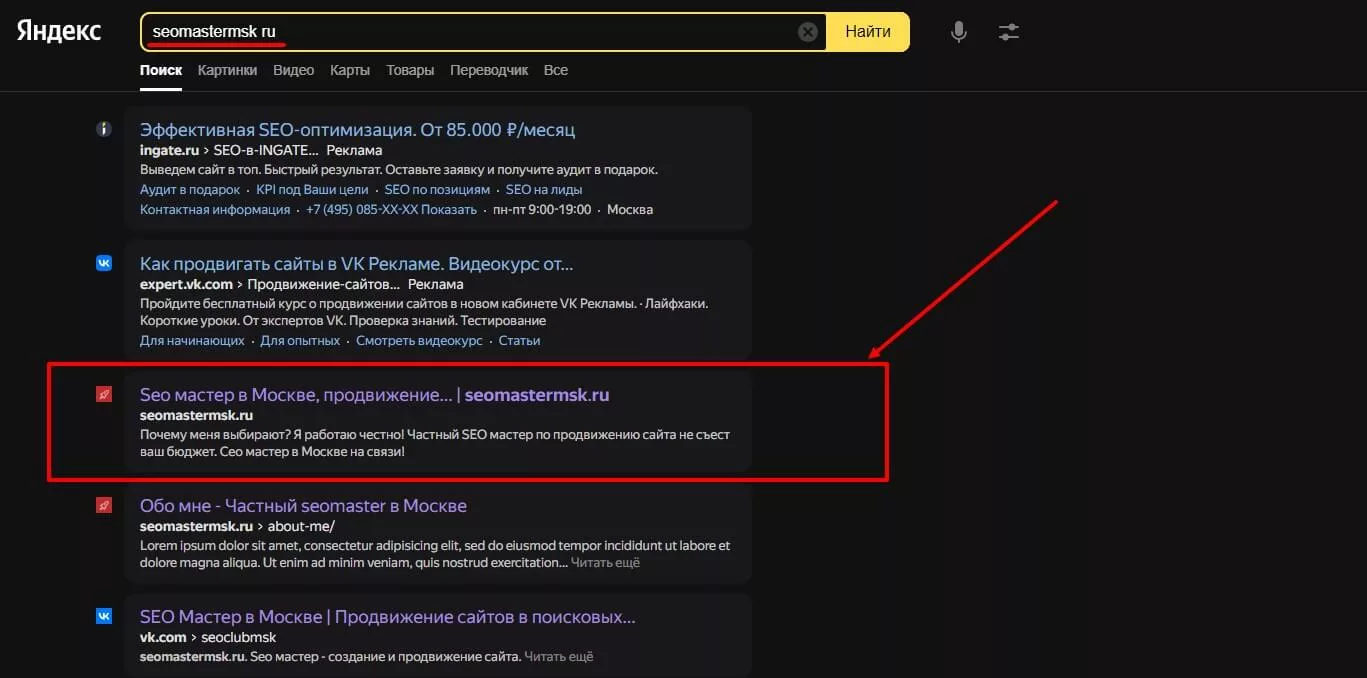The image size is (1367, 678).
Task: Click the seomastermsk.ru › about-me/ breadcrumb
Action: [237, 526]
